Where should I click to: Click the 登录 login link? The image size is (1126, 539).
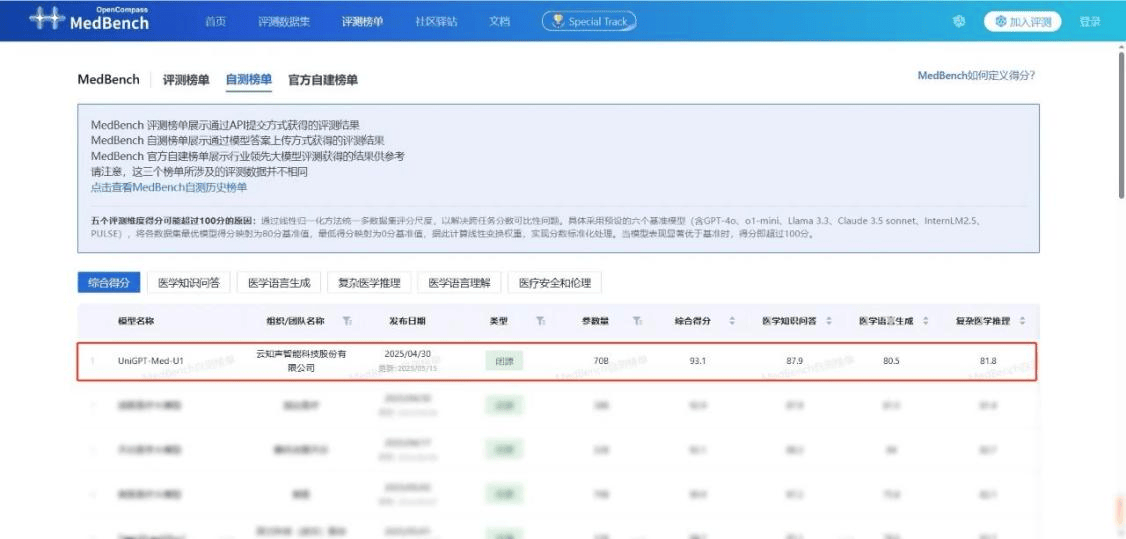[x=1090, y=21]
